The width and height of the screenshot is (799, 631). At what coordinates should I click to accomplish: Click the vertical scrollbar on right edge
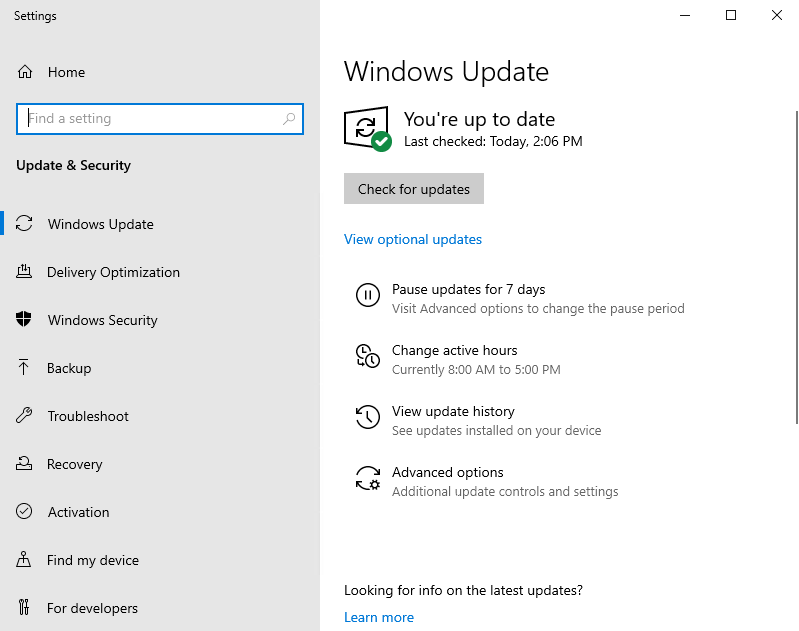[x=796, y=267]
